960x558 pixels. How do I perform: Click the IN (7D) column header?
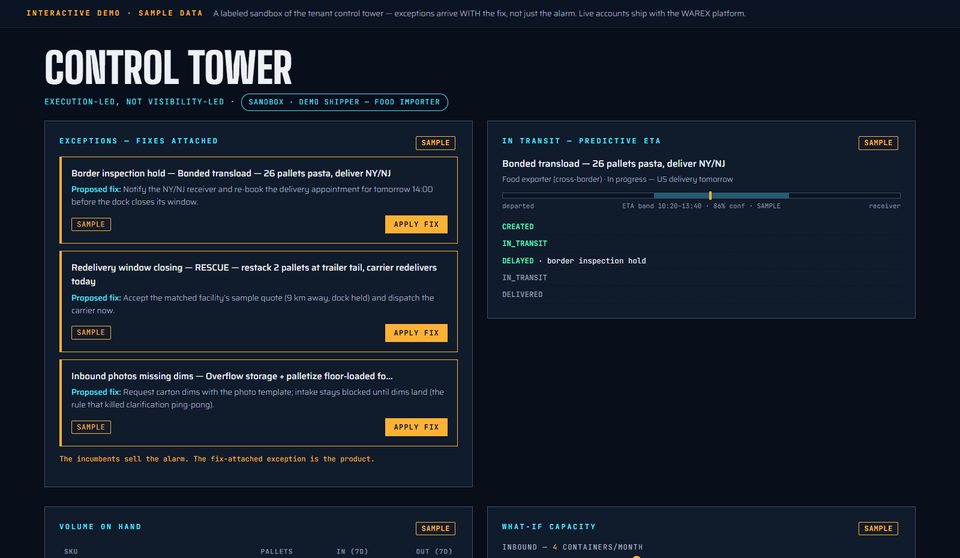352,552
